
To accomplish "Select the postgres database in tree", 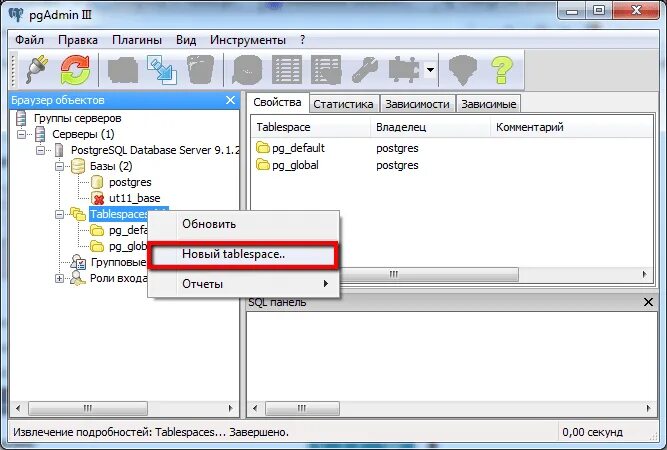I will [x=130, y=182].
